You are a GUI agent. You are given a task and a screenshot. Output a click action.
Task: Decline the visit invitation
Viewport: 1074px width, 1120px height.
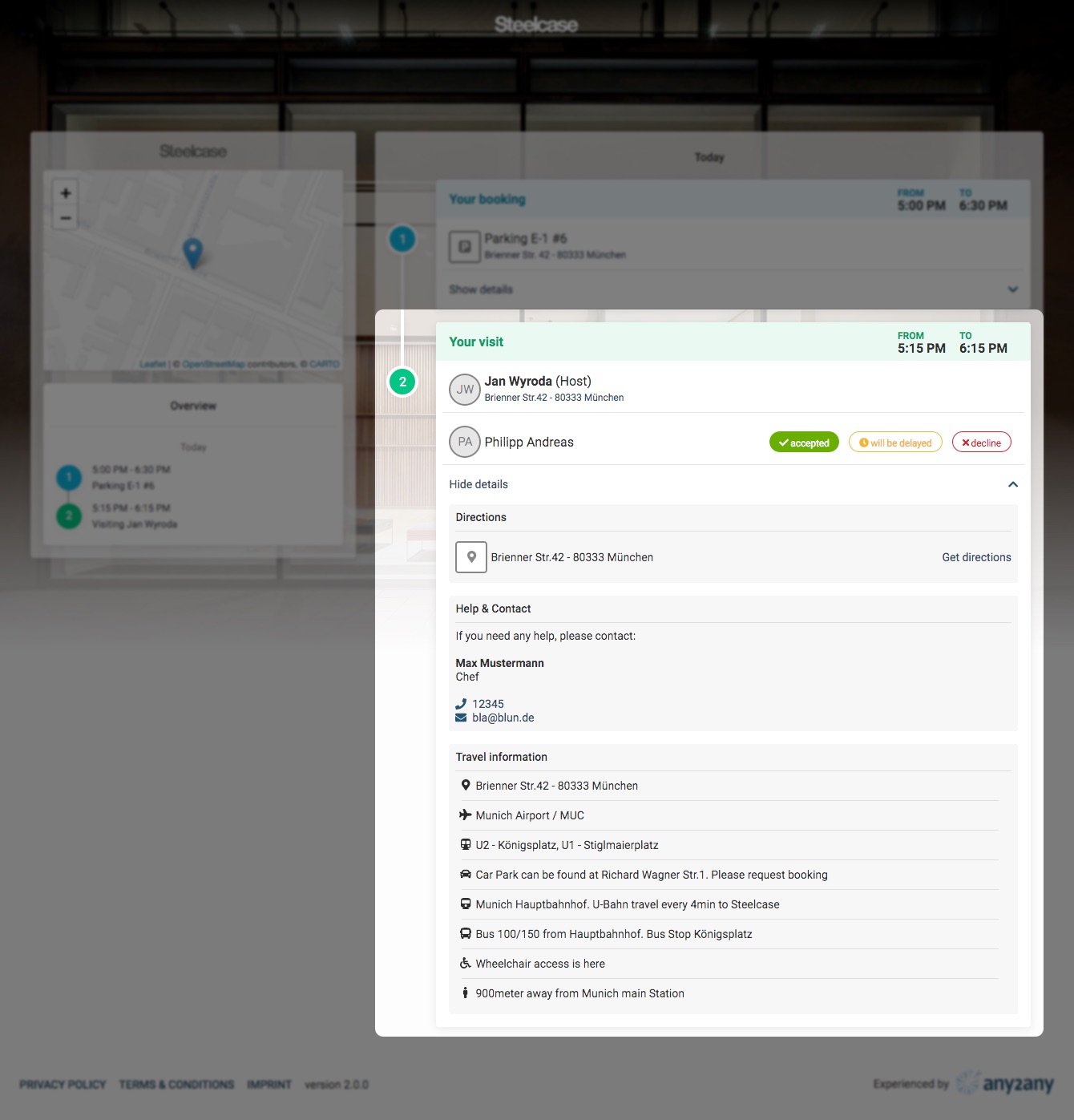981,443
